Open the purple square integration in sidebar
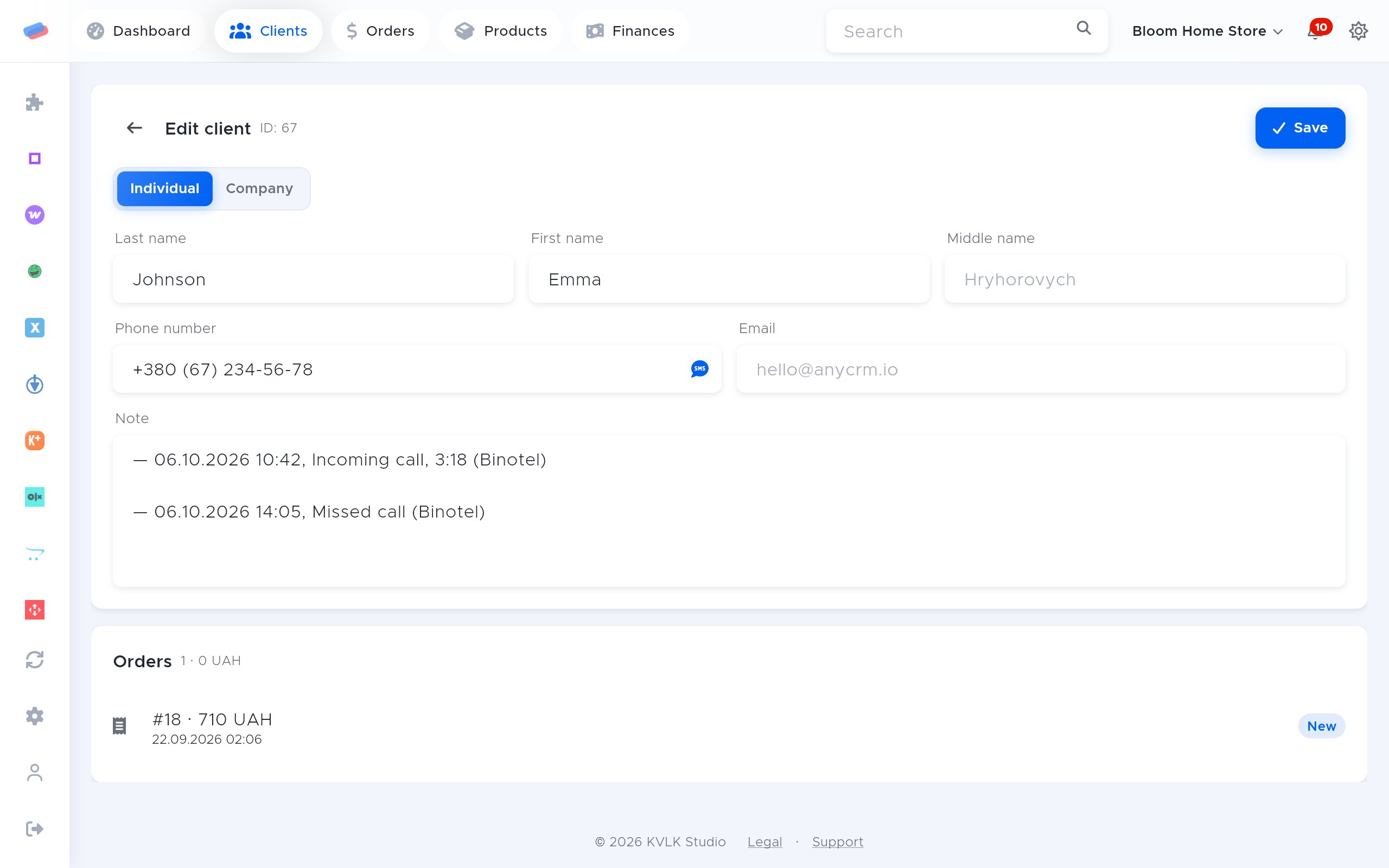 coord(34,158)
